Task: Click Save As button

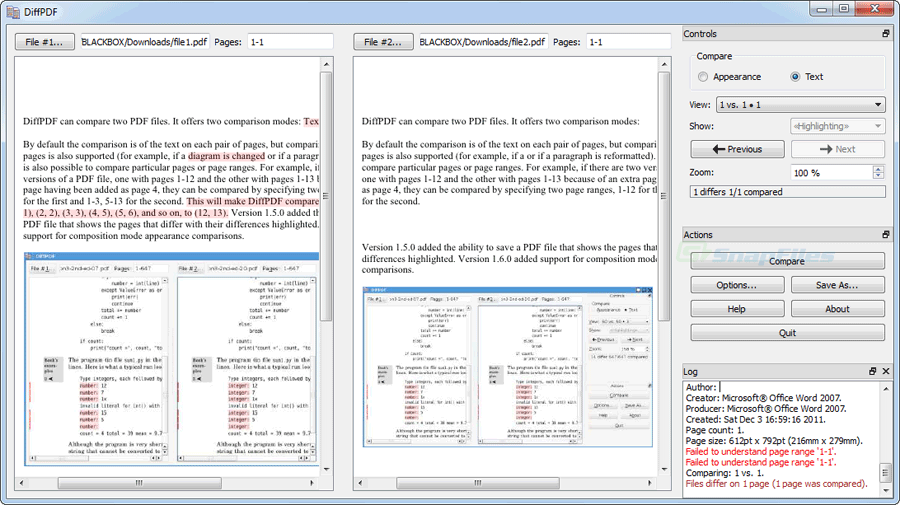Action: 837,285
